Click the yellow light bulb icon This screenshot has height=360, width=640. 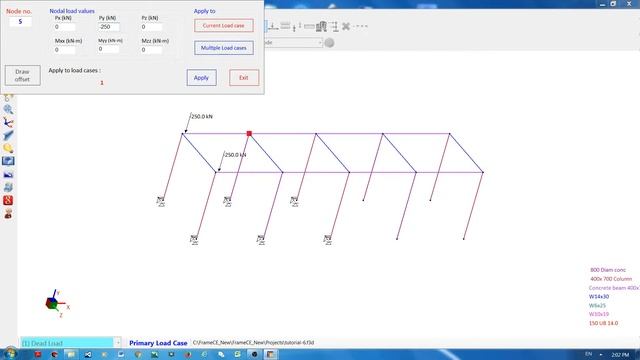(8, 148)
